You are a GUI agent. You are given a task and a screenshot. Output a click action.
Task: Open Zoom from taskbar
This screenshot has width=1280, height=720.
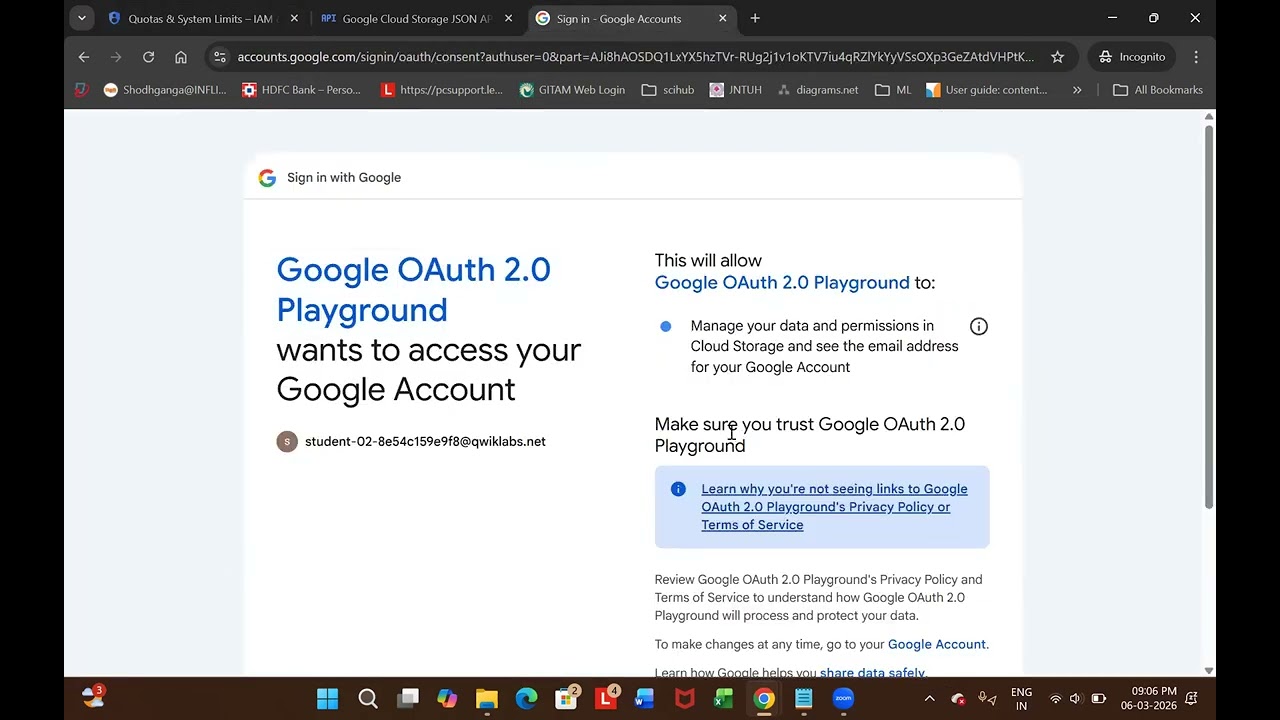click(x=843, y=699)
